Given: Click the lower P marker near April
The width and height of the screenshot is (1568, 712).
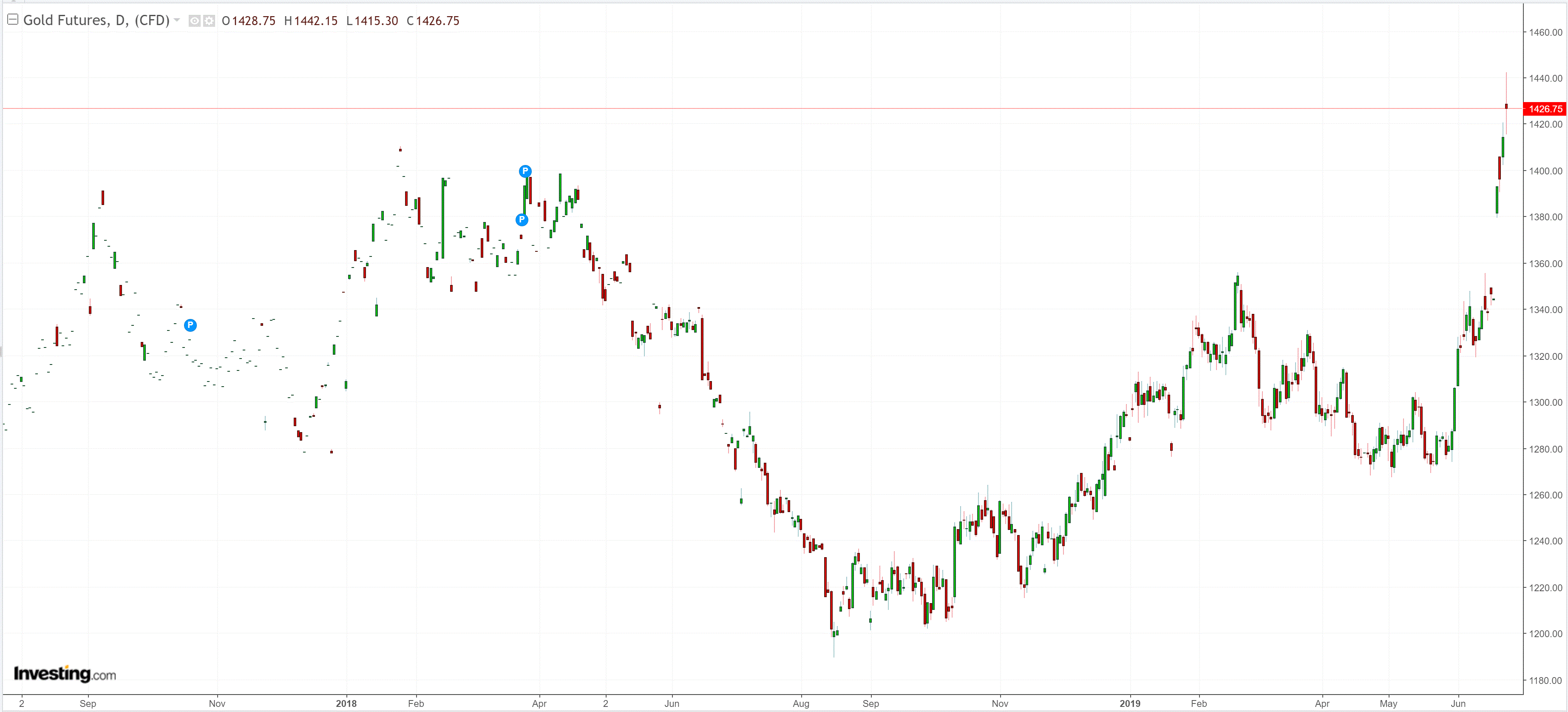Looking at the screenshot, I should pos(522,220).
